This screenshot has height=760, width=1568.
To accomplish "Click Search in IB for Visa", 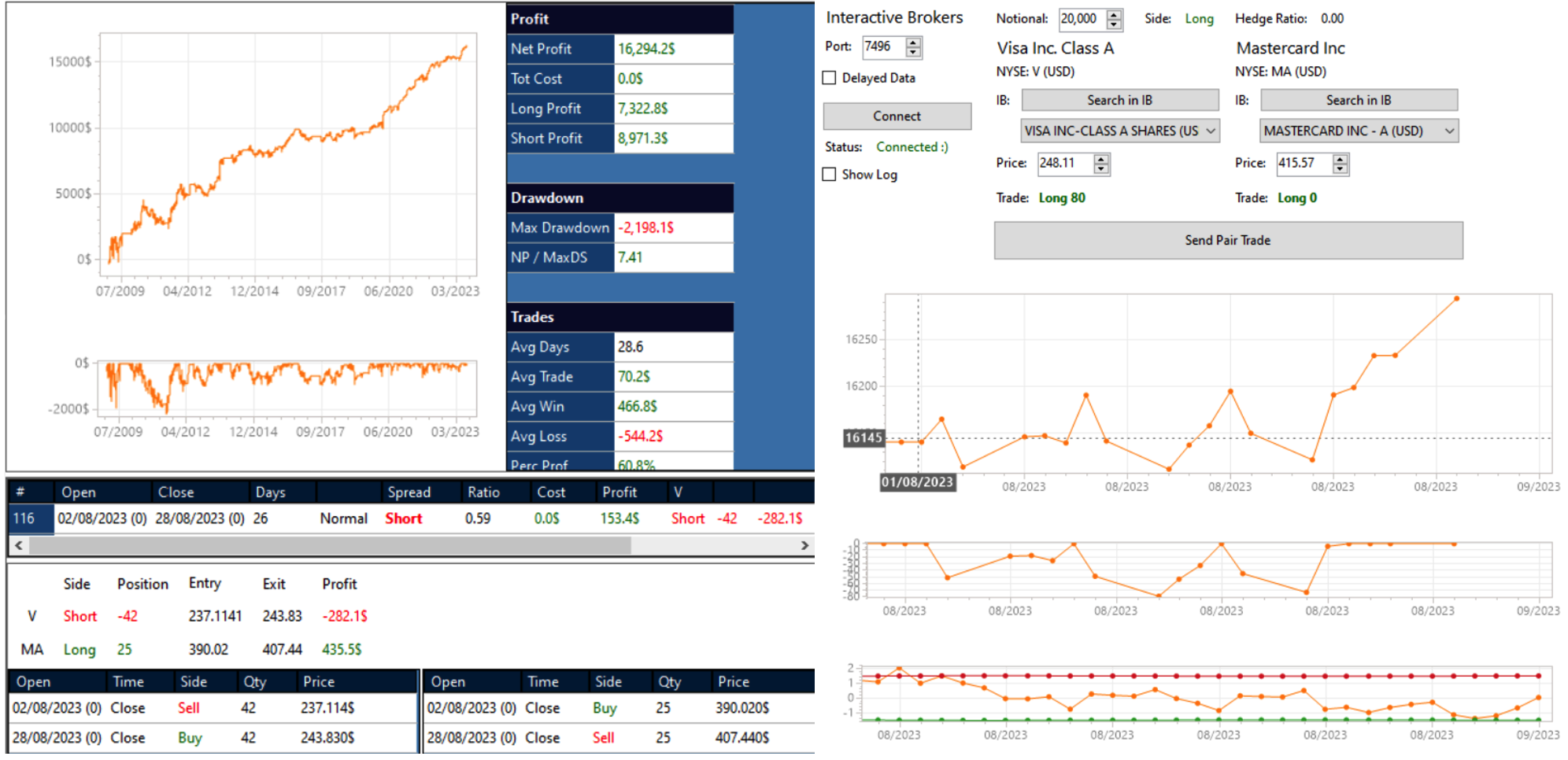I will pos(1119,100).
